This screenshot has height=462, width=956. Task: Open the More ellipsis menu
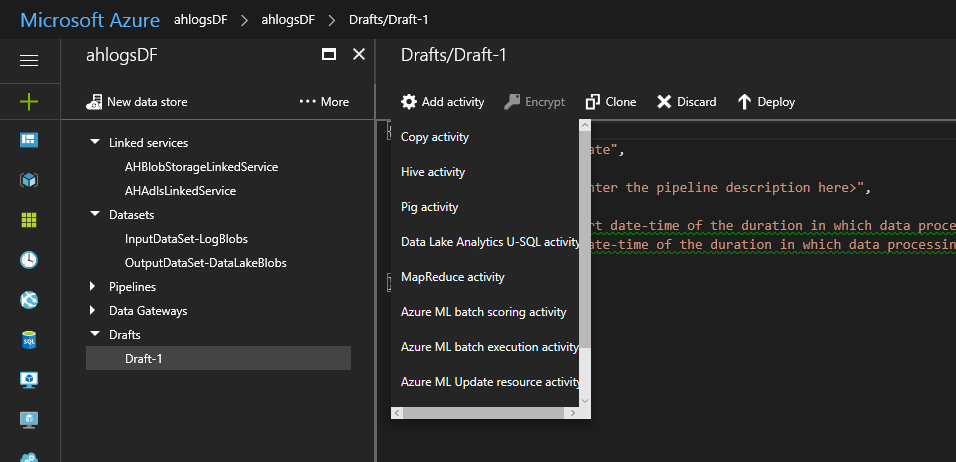coord(324,102)
